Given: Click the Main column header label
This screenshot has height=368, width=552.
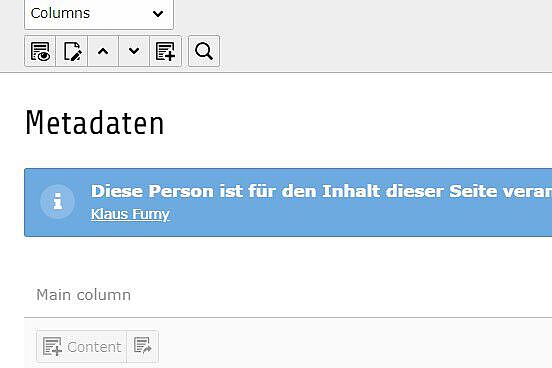Looking at the screenshot, I should (x=83, y=295).
